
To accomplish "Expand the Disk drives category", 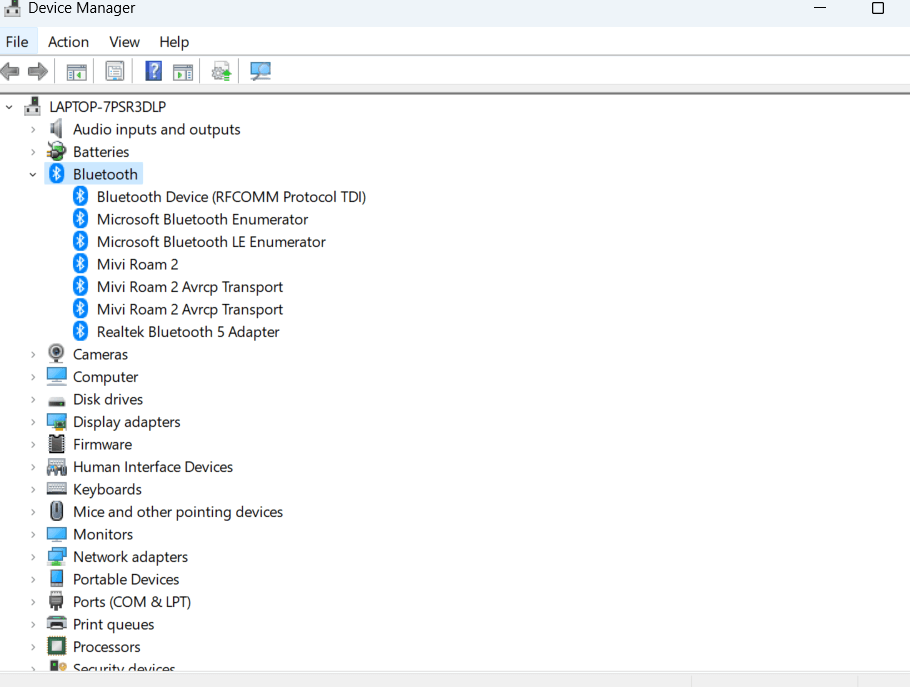I will (33, 398).
